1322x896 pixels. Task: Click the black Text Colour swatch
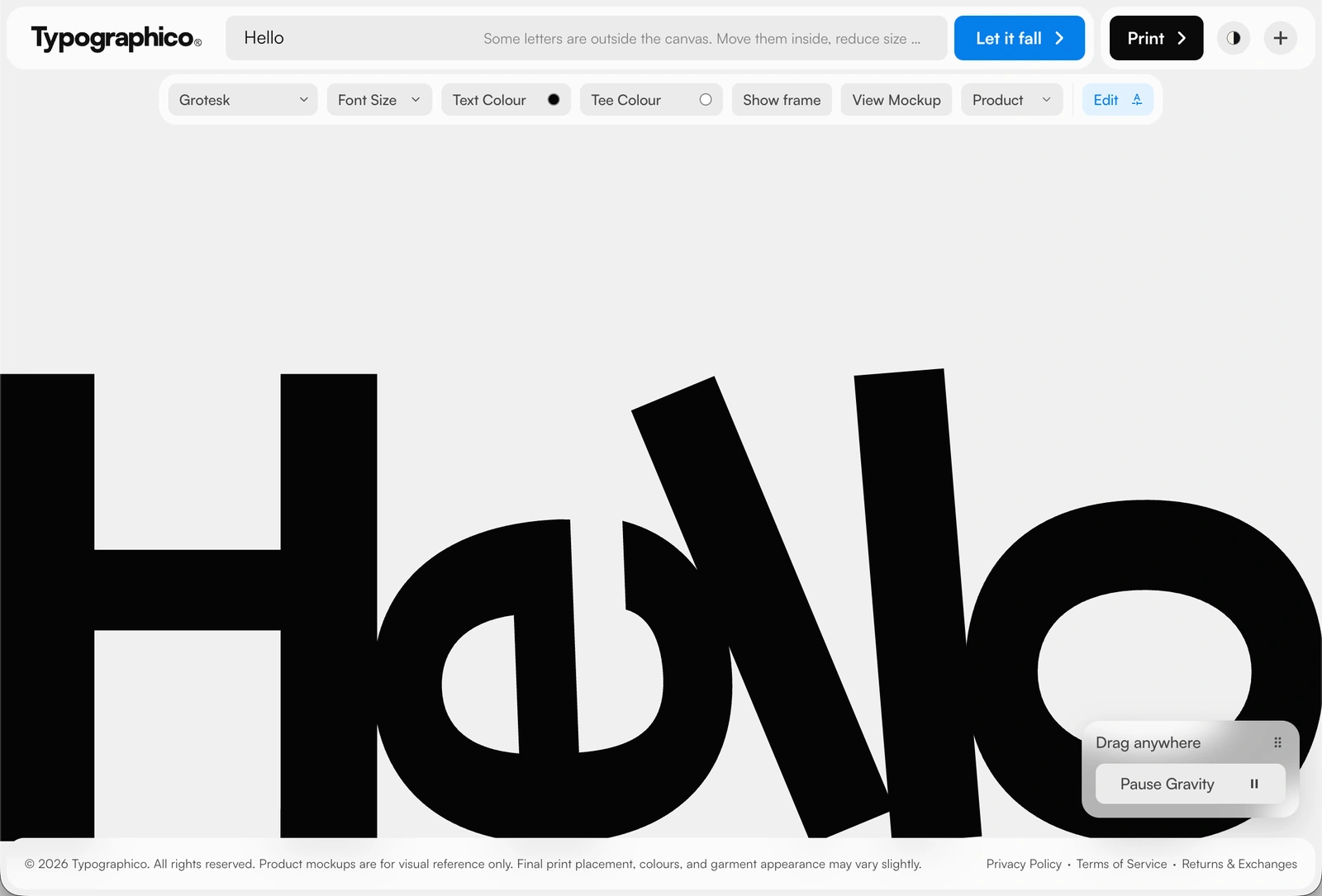click(554, 100)
